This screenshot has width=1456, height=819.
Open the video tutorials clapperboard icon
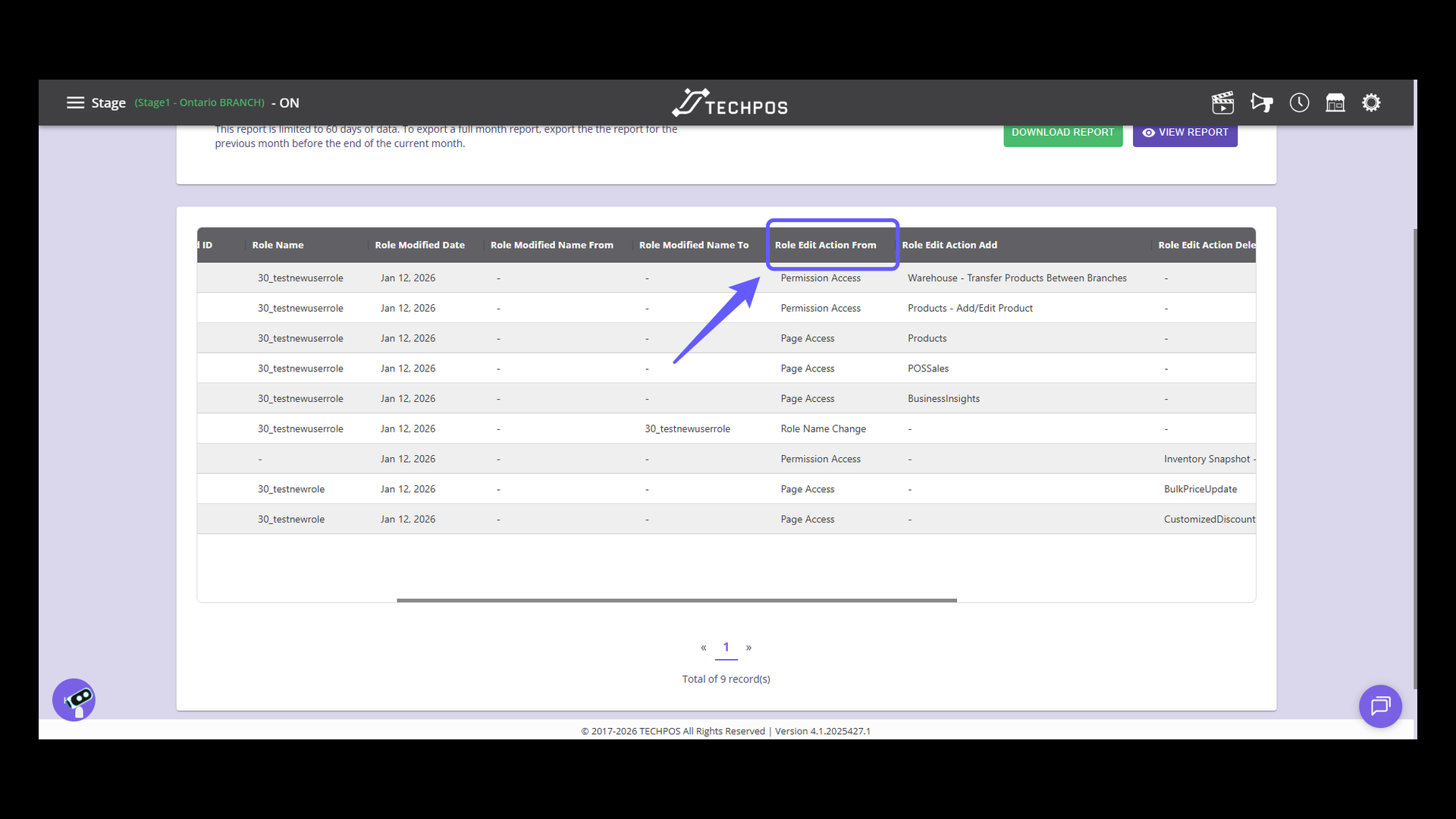[1223, 102]
